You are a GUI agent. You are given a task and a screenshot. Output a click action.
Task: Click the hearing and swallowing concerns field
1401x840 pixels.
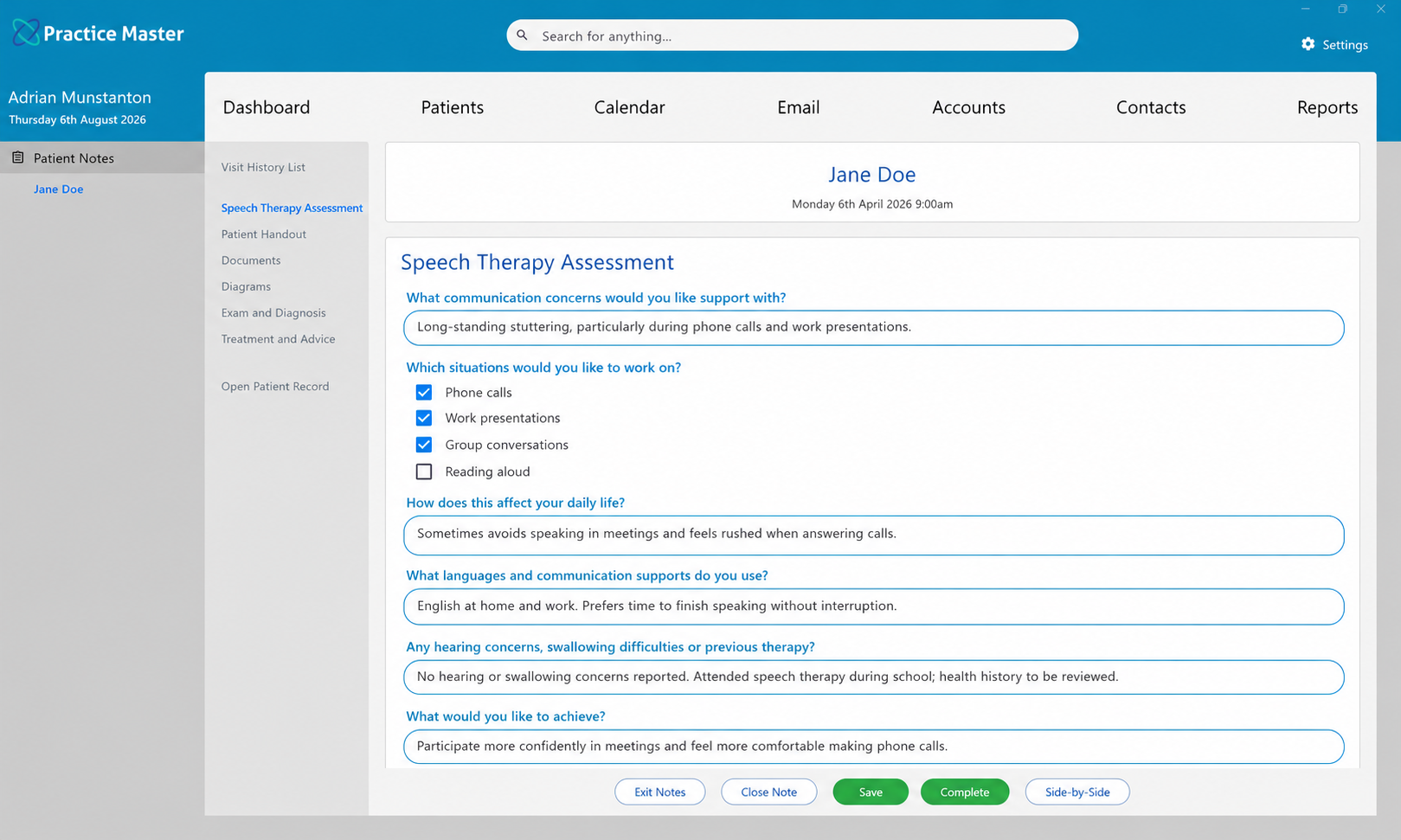pos(874,677)
